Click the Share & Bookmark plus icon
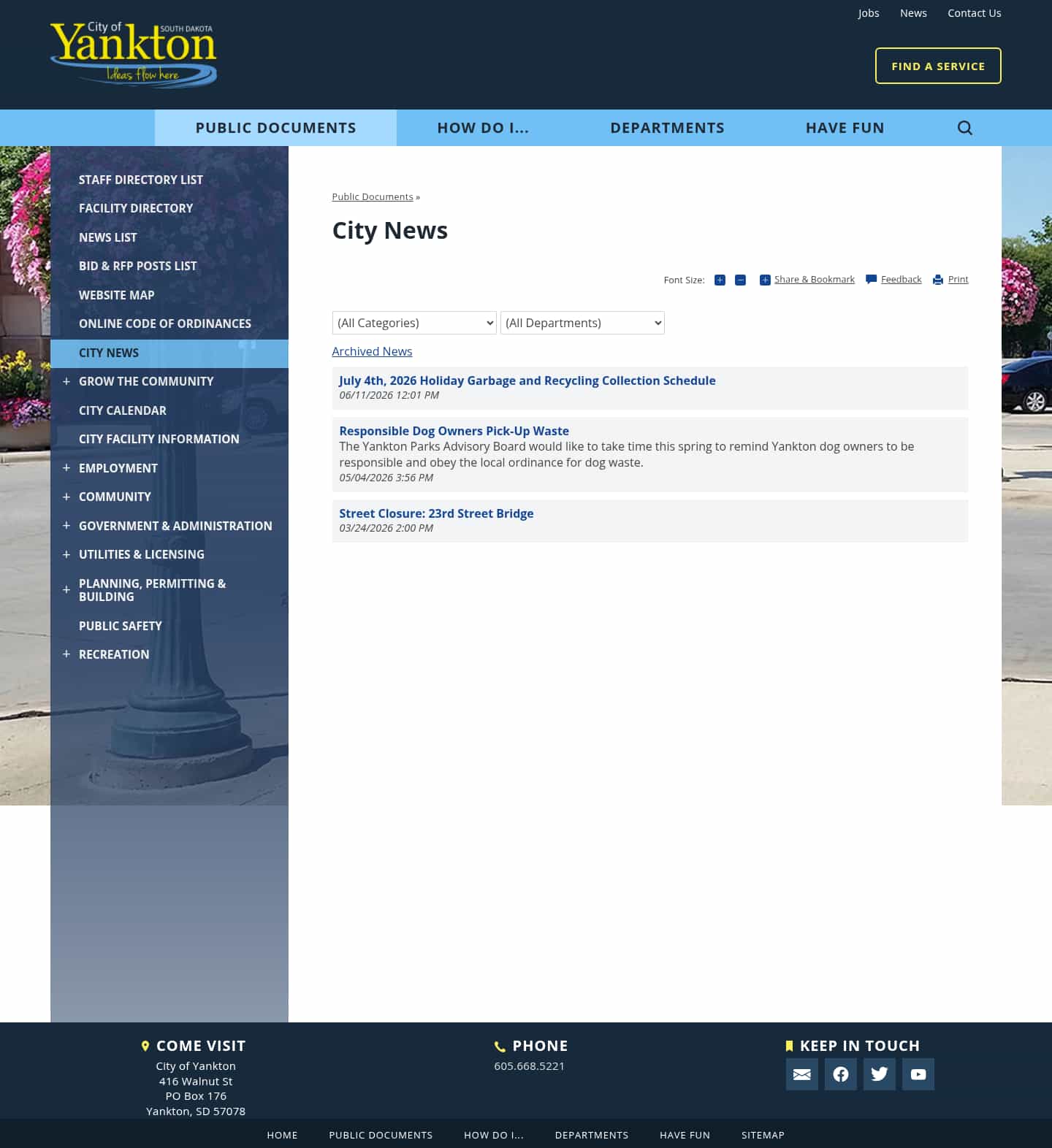 pyautogui.click(x=765, y=280)
